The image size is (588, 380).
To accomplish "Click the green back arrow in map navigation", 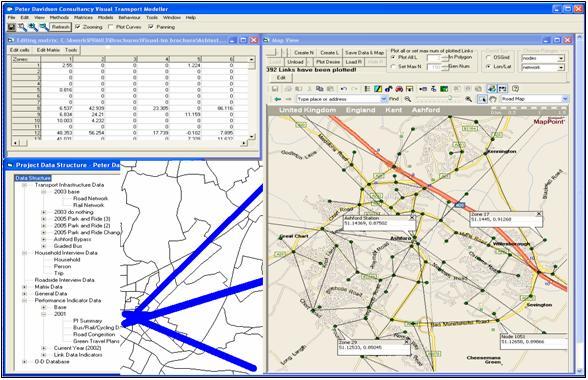I will point(278,99).
